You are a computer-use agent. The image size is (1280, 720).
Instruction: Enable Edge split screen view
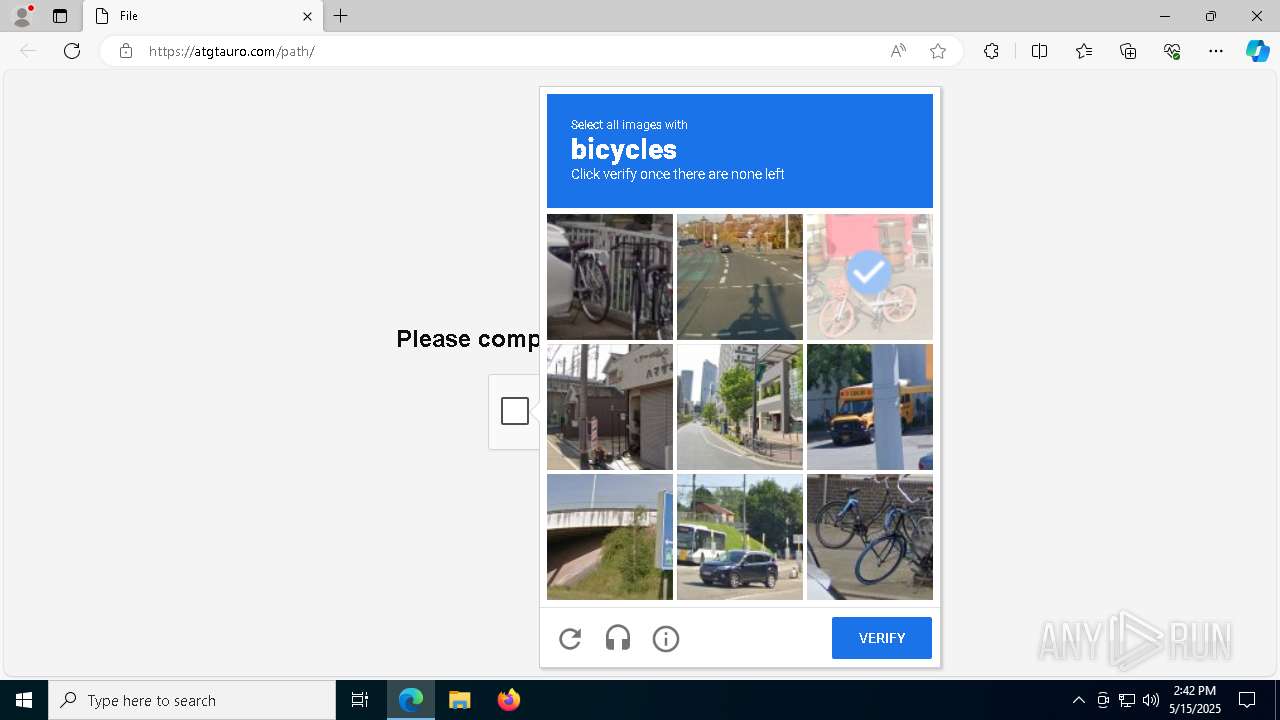click(1039, 51)
